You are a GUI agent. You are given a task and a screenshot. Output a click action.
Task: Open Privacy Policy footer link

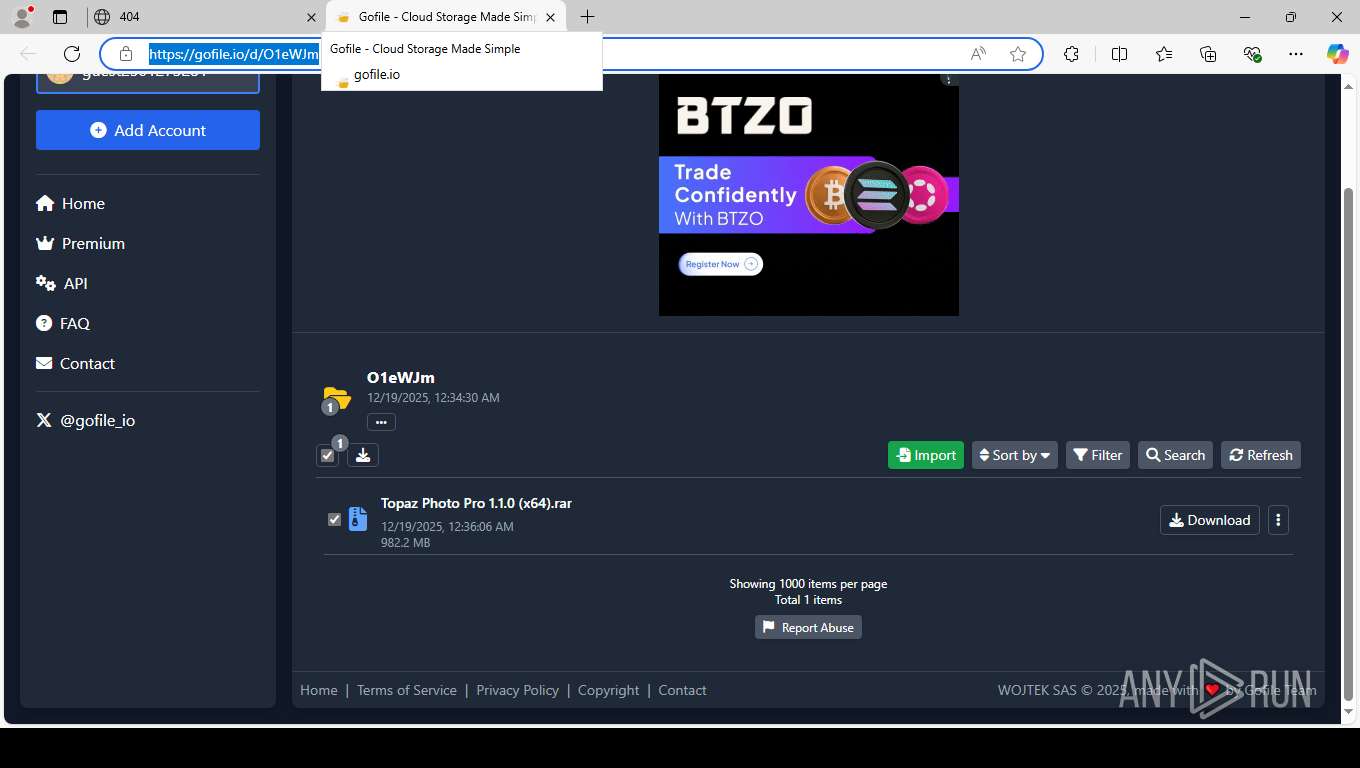pyautogui.click(x=518, y=690)
